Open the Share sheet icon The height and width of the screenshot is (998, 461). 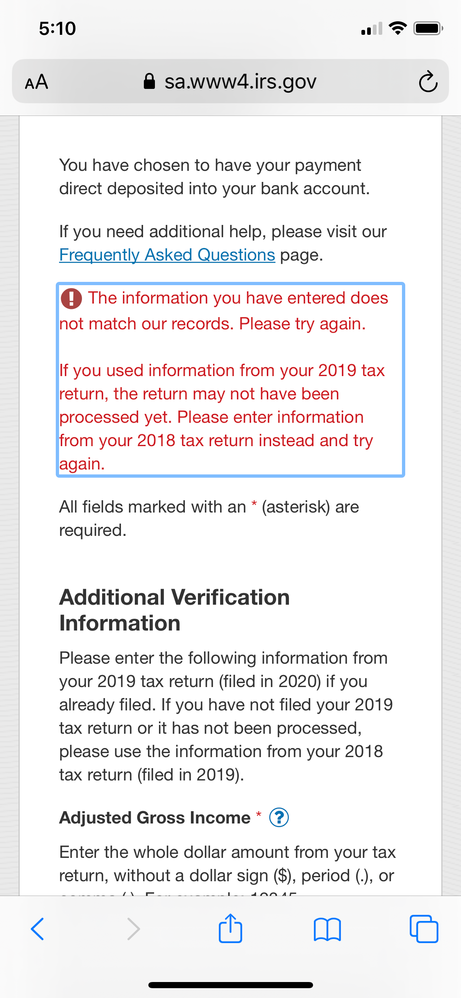click(230, 929)
